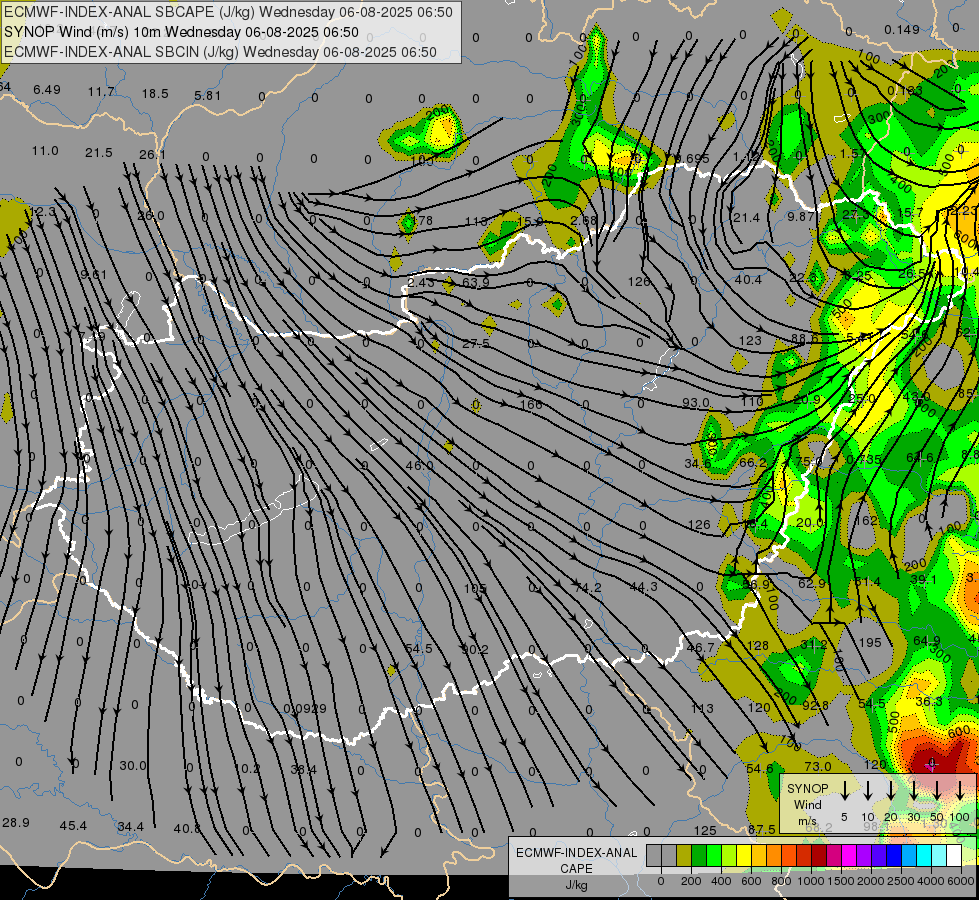This screenshot has height=900, width=979.
Task: Click the 10 m/s wind arrow in SYNOP legend
Action: click(x=868, y=790)
